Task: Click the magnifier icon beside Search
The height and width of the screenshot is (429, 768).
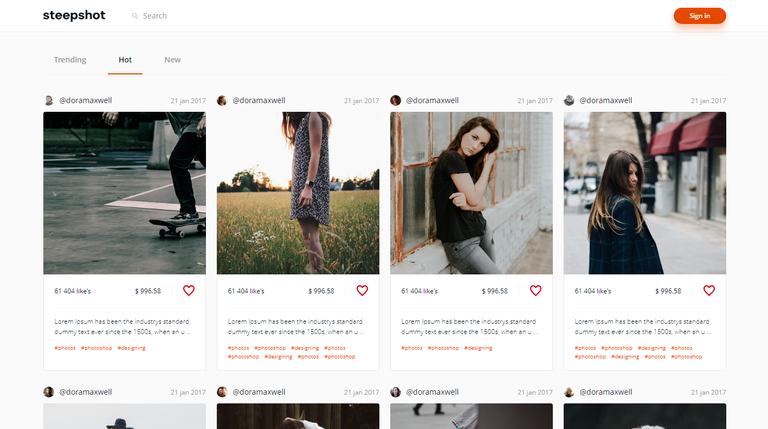Action: point(135,16)
